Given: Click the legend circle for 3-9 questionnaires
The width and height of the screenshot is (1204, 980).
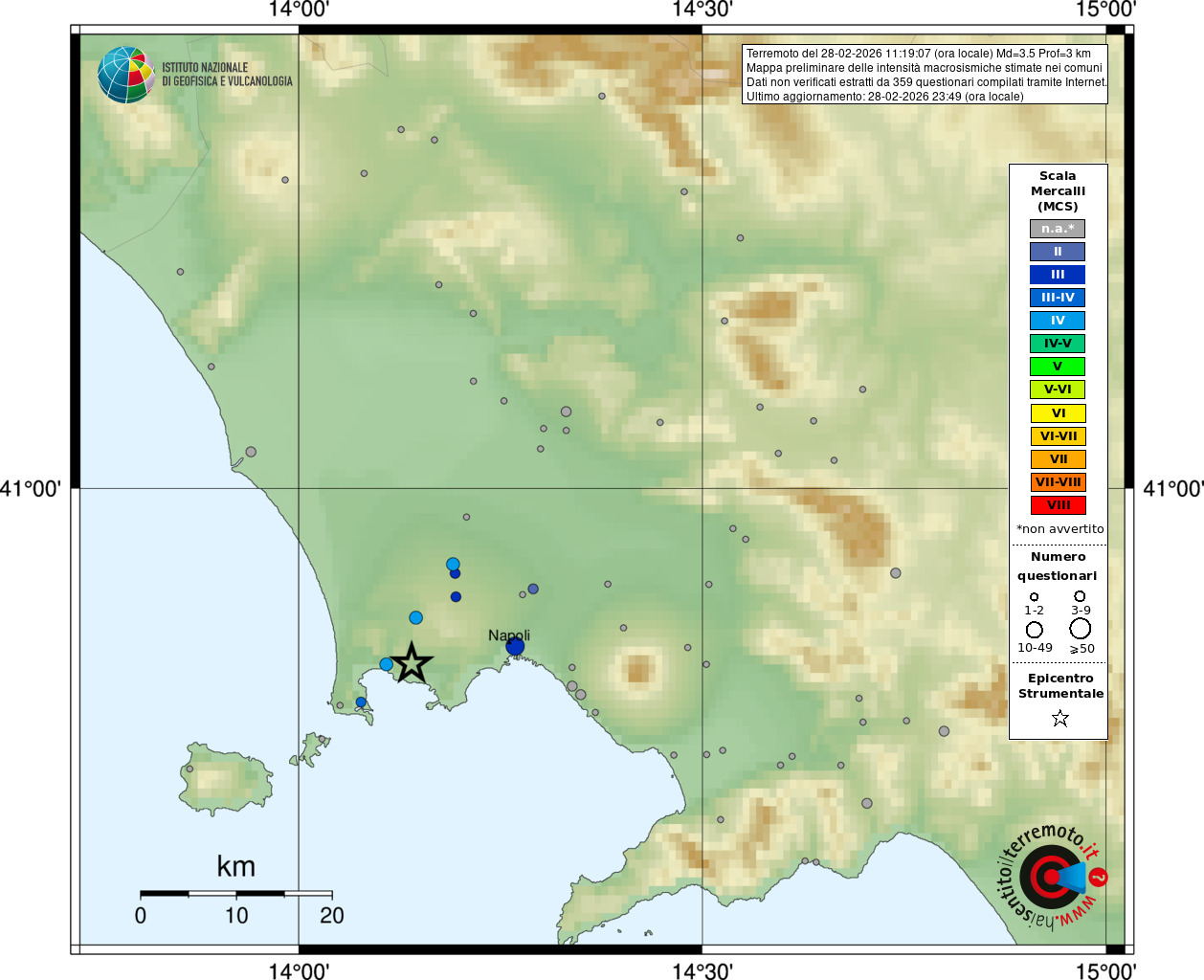Looking at the screenshot, I should [x=1080, y=596].
